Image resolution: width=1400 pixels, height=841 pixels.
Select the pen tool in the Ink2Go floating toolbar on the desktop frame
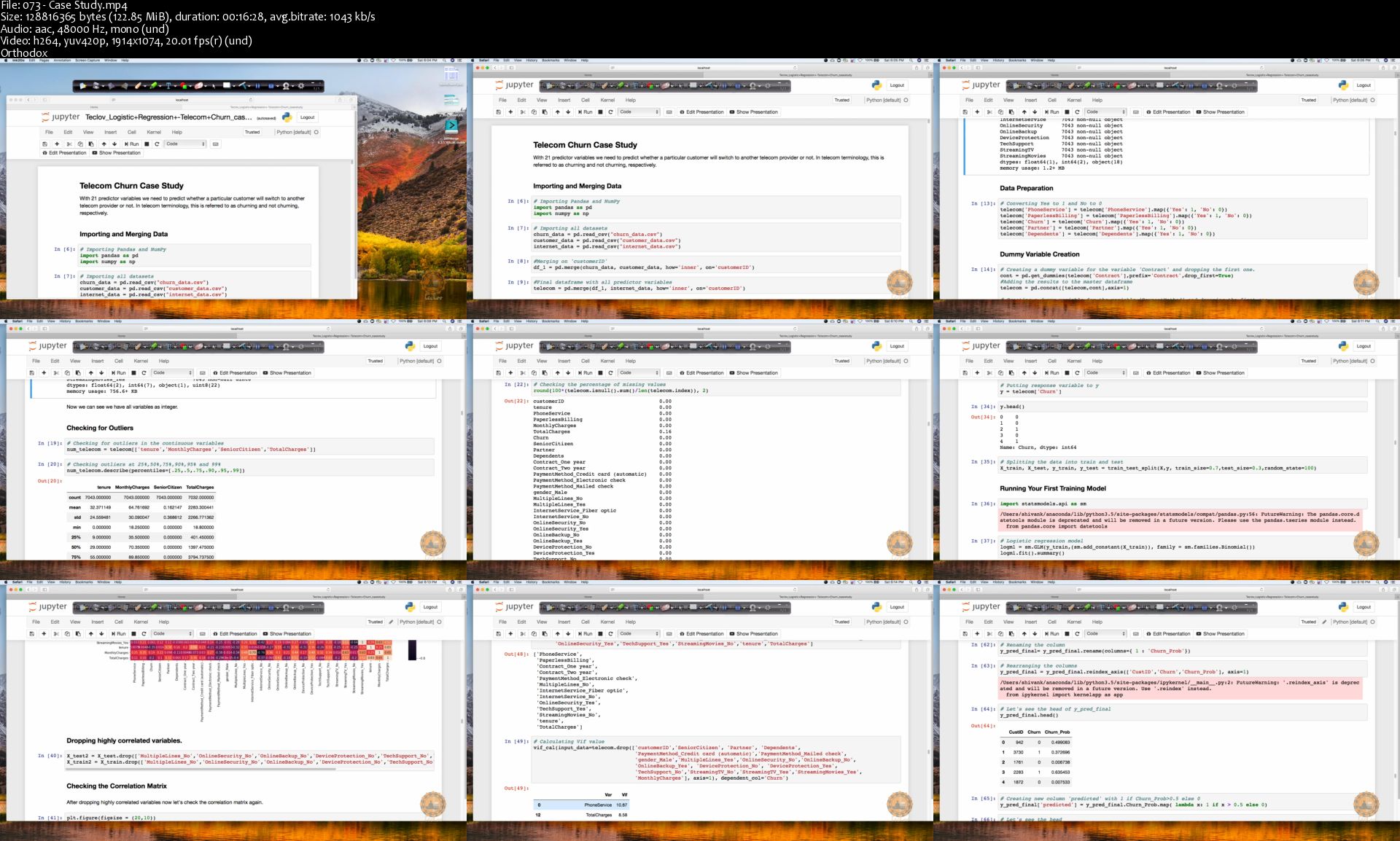(x=138, y=86)
